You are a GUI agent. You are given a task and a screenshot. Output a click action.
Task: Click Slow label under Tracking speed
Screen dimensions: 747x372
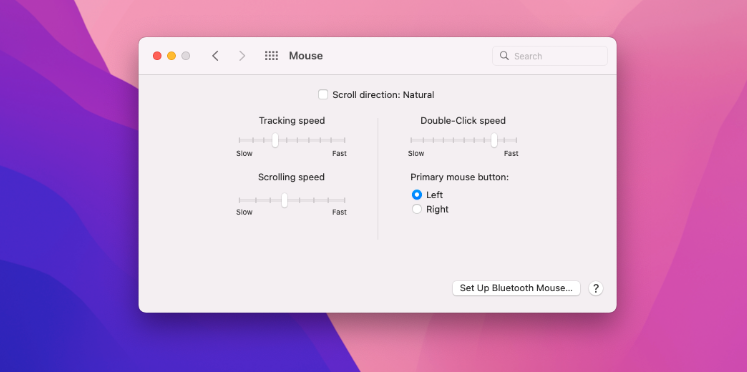[x=244, y=153]
